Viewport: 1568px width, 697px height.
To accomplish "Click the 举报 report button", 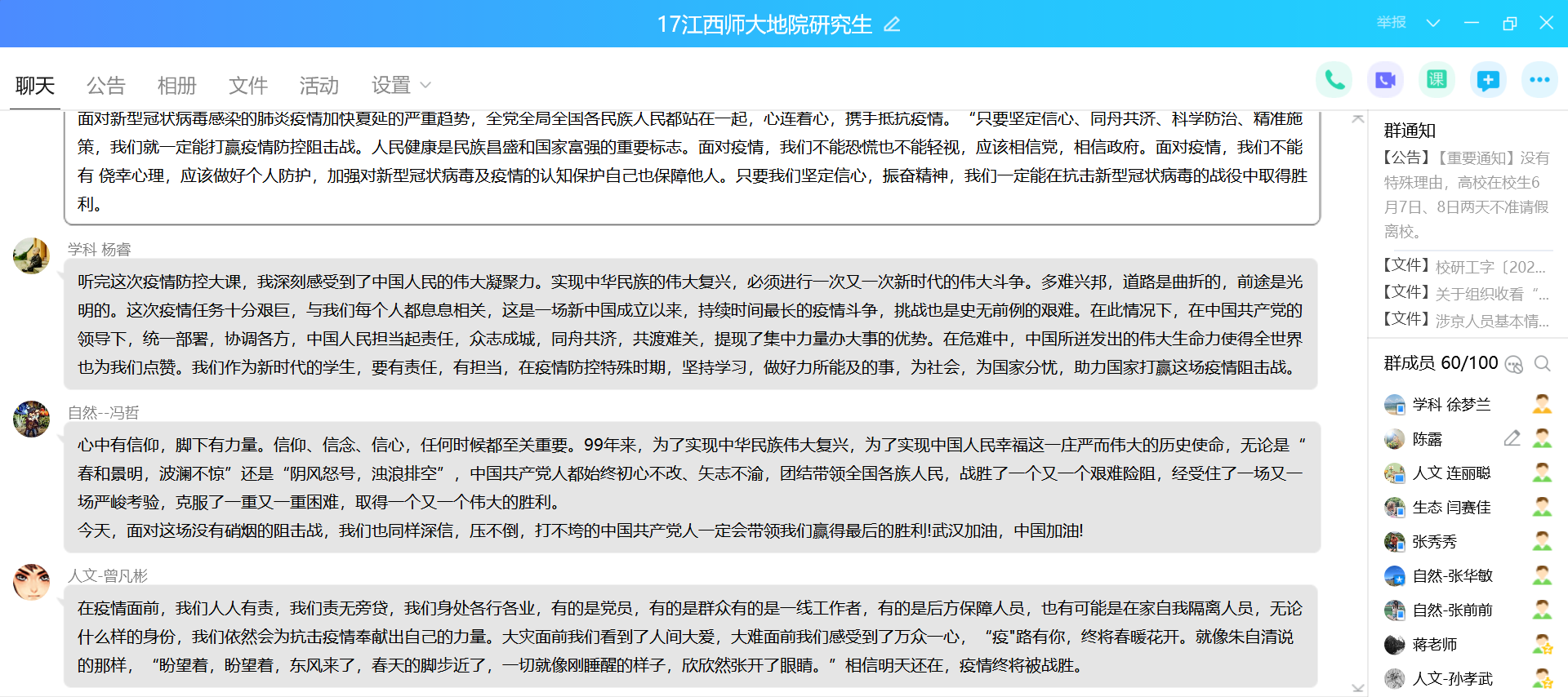I will pos(1391,23).
